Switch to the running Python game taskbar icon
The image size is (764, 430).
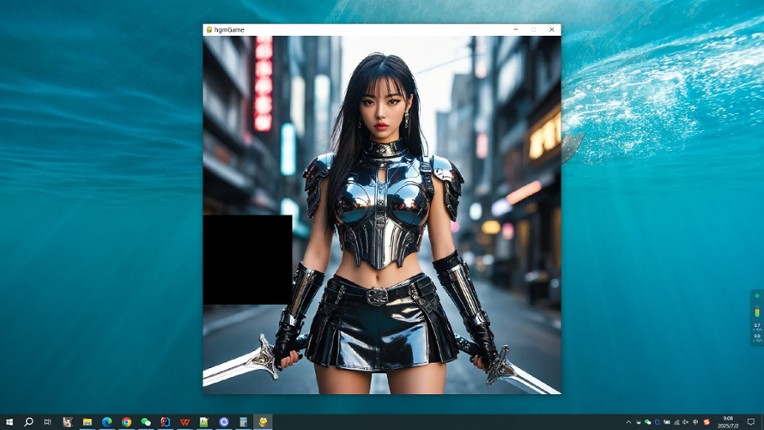pyautogui.click(x=263, y=422)
